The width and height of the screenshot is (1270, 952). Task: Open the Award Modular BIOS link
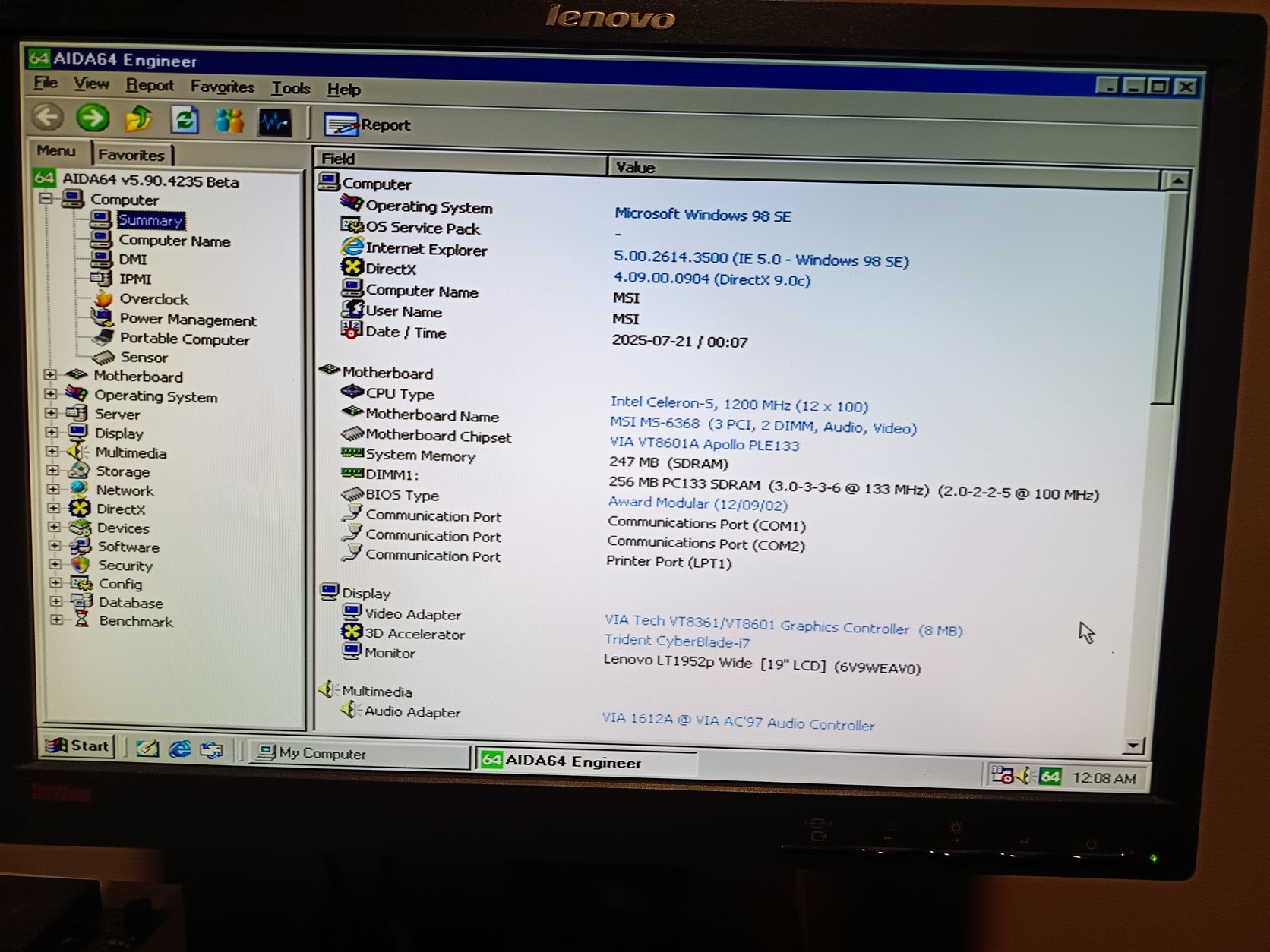[x=698, y=503]
